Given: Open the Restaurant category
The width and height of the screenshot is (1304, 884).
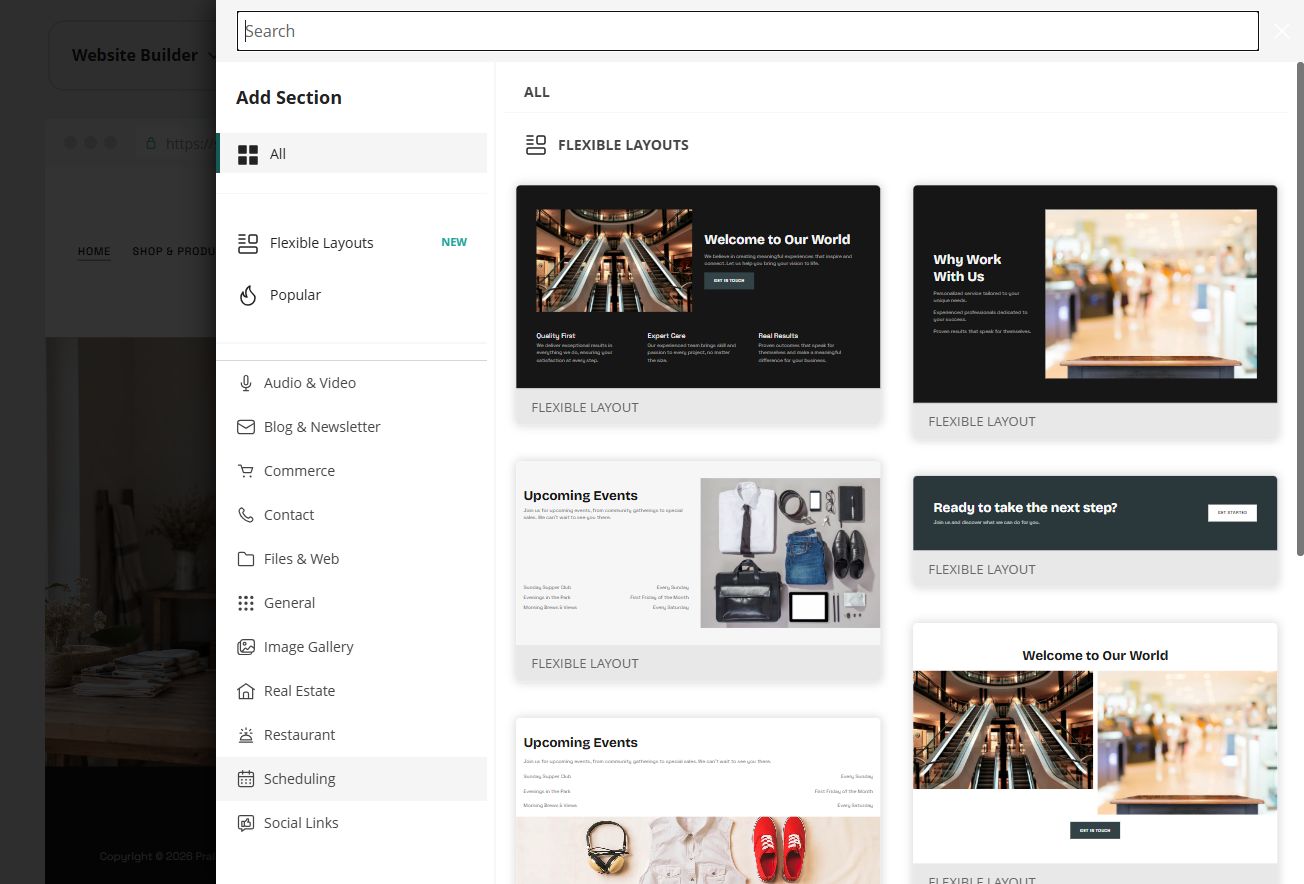Looking at the screenshot, I should click(x=351, y=735).
